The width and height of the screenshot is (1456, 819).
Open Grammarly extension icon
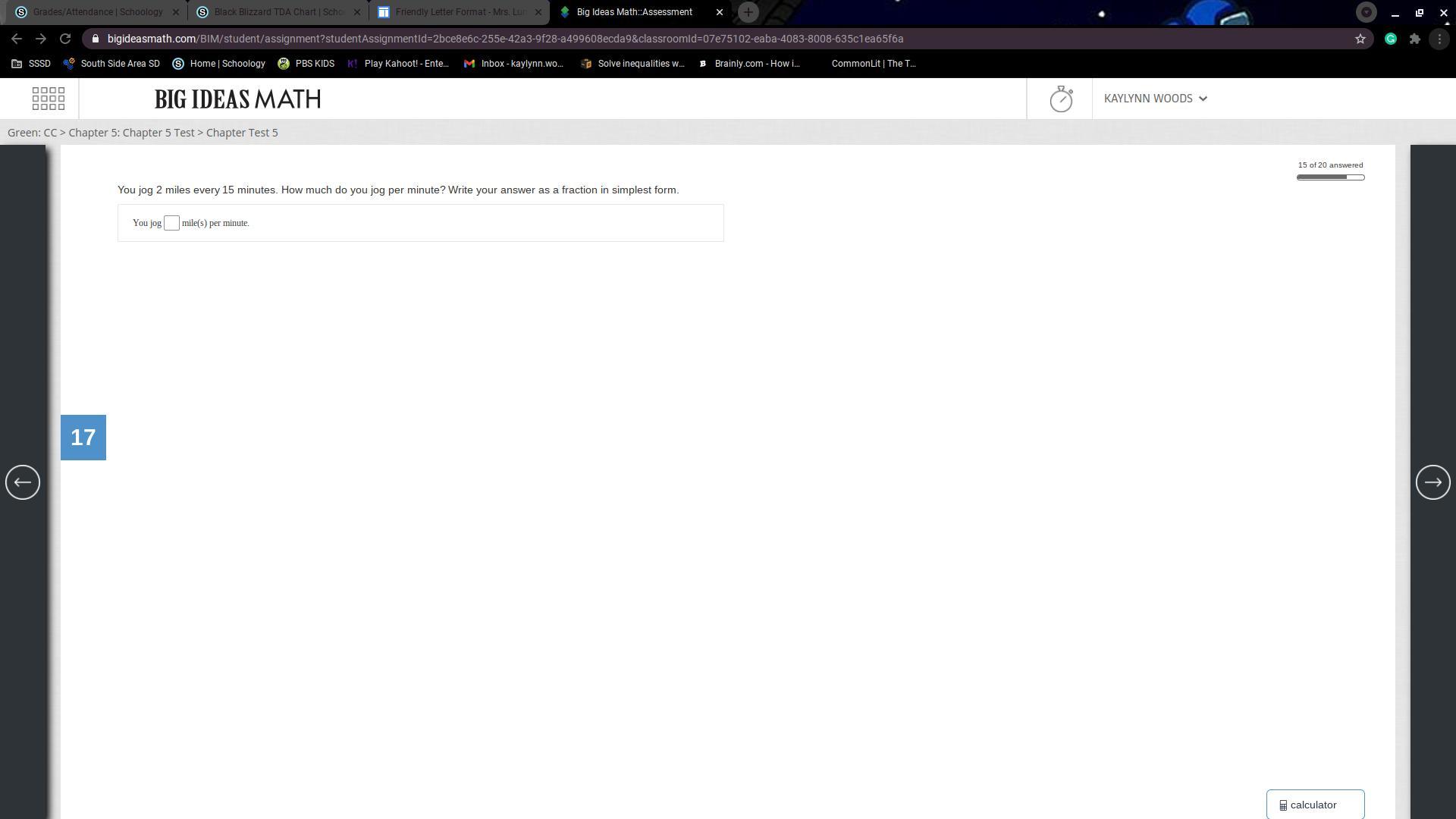[x=1391, y=39]
